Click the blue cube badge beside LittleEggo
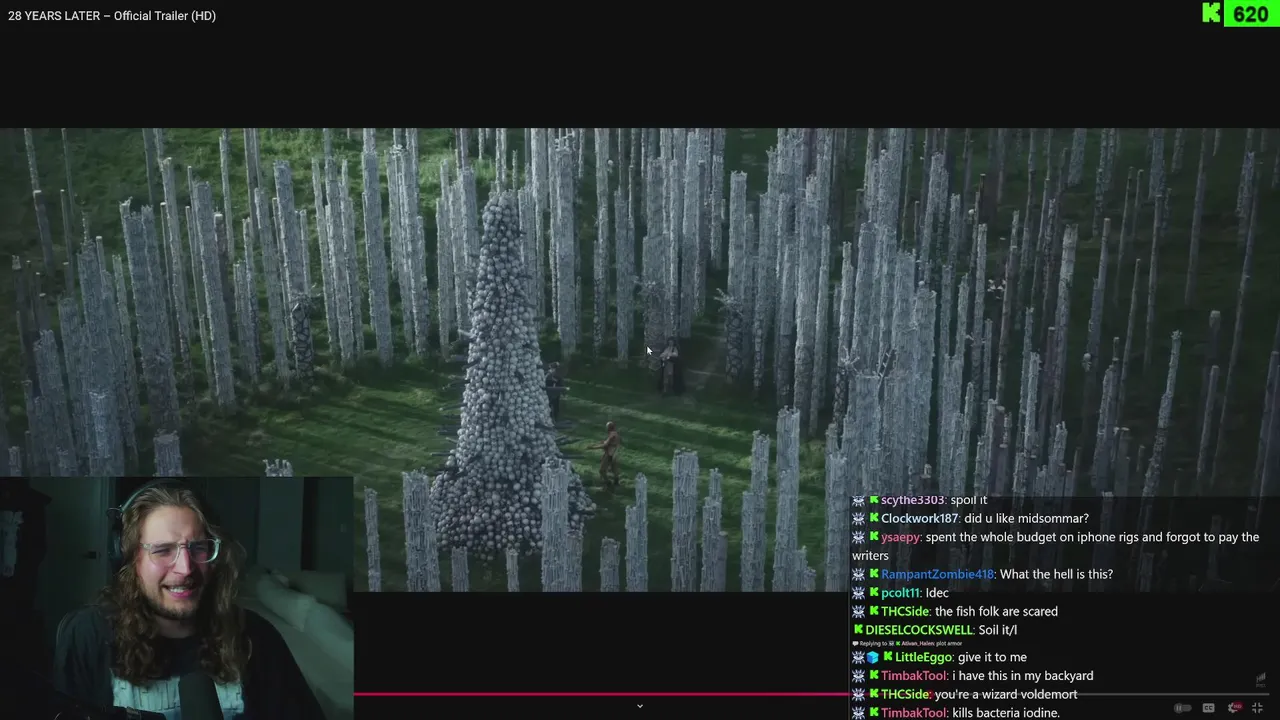Viewport: 1280px width, 720px height. [x=873, y=657]
